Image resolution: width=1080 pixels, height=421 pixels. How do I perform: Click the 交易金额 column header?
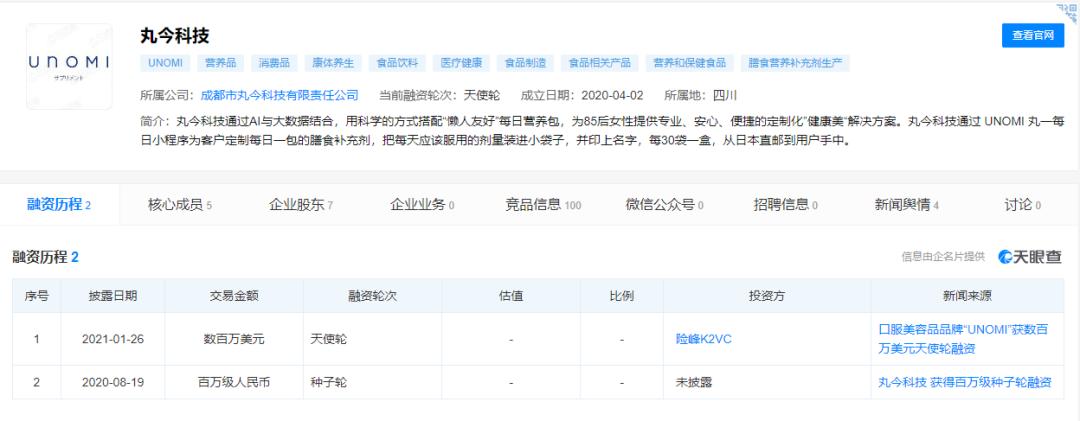234,296
